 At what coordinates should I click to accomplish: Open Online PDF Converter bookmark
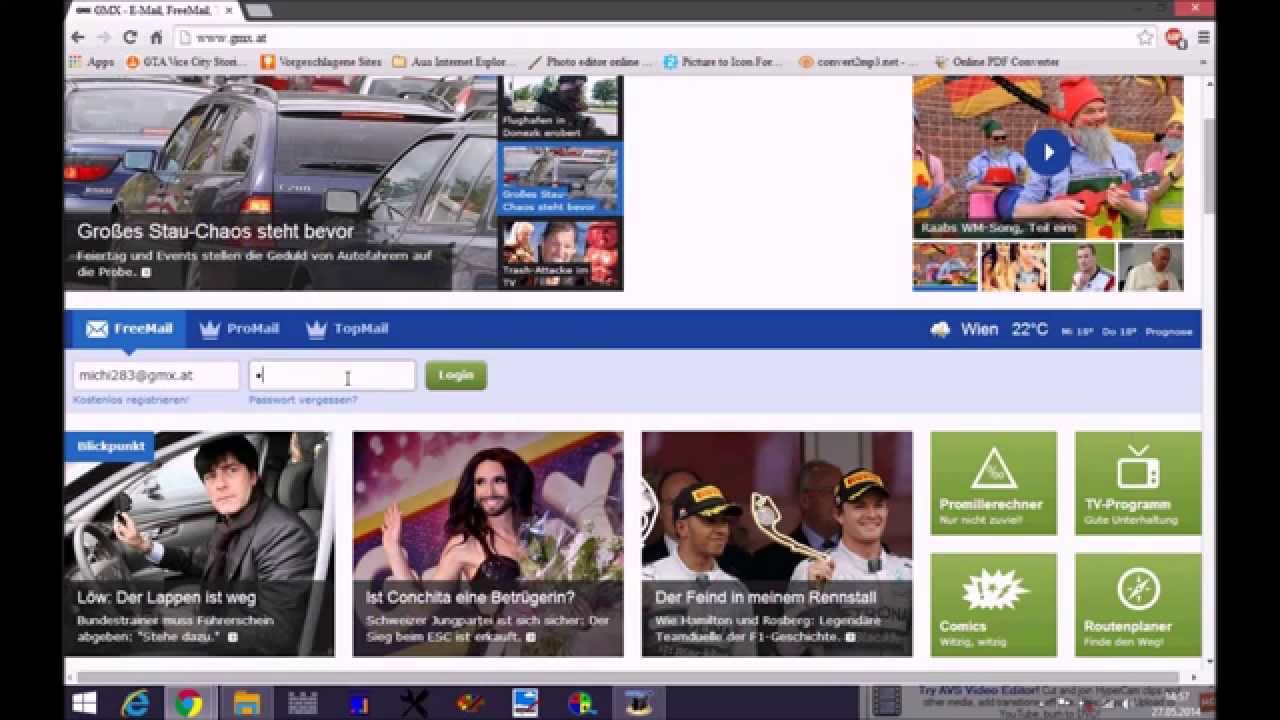pyautogui.click(x=996, y=62)
